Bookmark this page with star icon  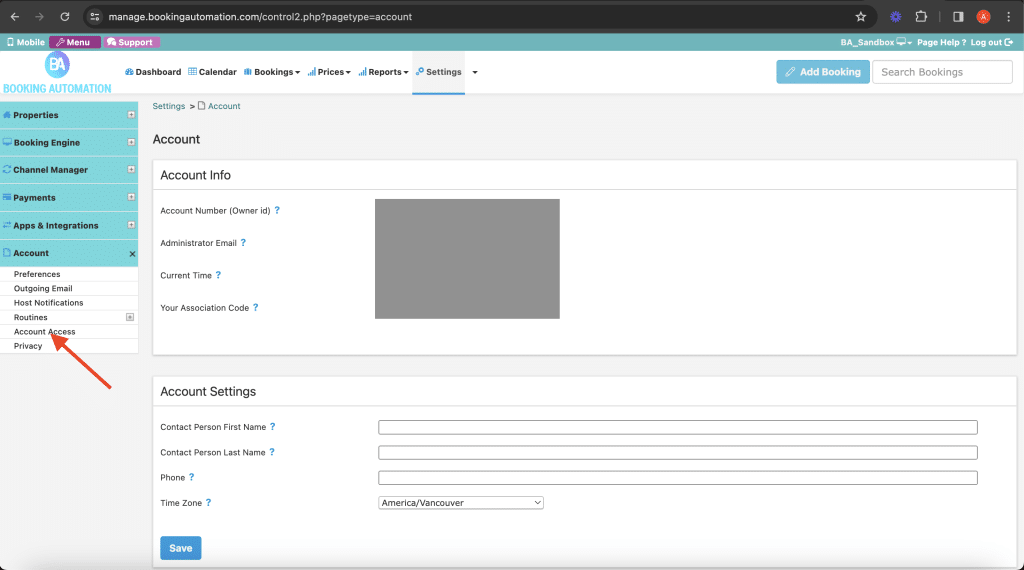[861, 17]
